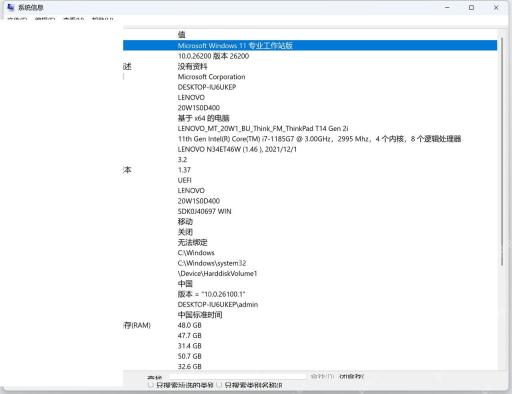The height and width of the screenshot is (394, 512).
Task: Select the 没有资料 value
Action: 192,66
